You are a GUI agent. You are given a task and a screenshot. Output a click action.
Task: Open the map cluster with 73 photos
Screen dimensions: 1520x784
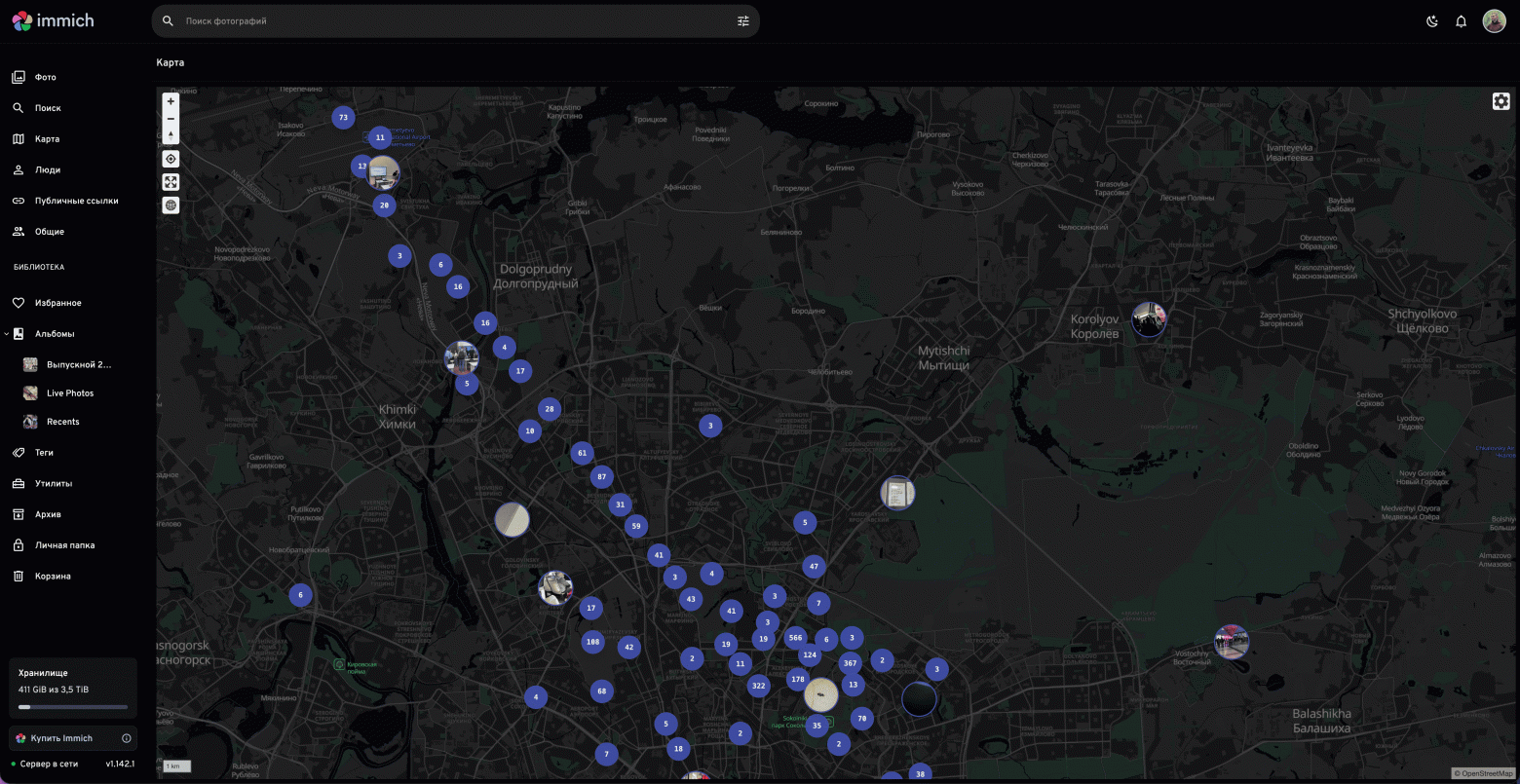342,118
